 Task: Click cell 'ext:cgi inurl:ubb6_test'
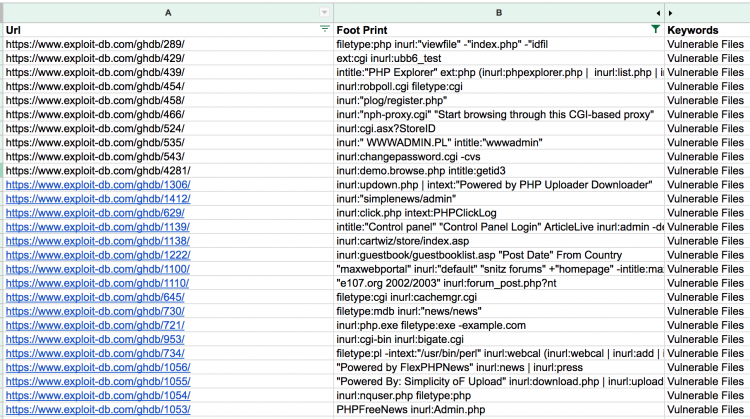click(499, 58)
